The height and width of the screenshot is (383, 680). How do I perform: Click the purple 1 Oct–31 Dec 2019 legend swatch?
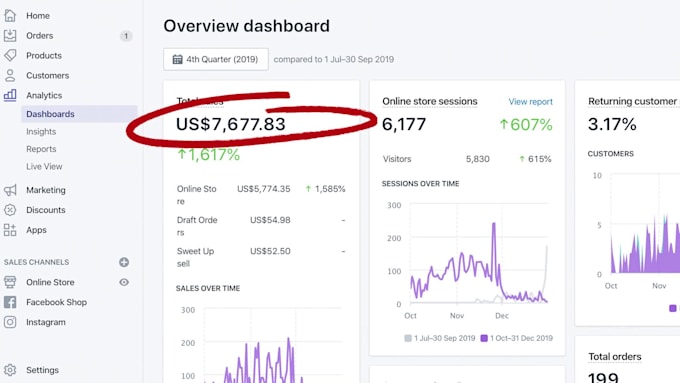point(484,338)
